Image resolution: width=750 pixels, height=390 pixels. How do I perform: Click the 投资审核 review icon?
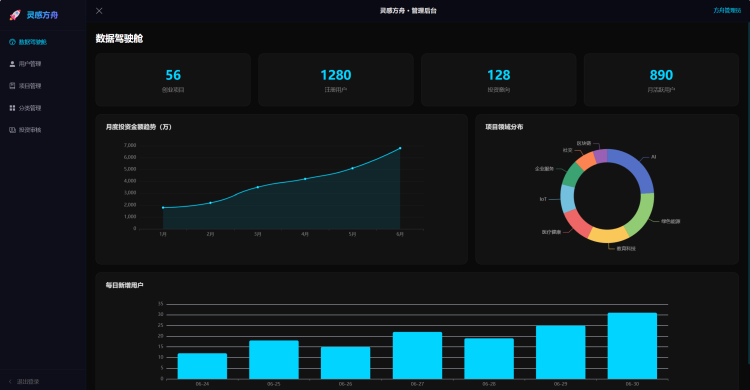(x=12, y=130)
